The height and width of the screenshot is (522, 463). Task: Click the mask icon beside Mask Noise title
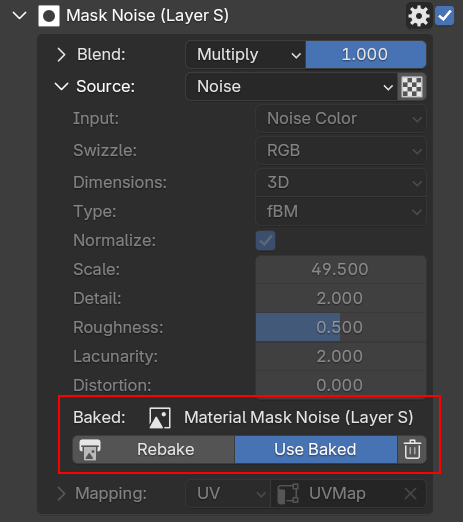[x=49, y=16]
